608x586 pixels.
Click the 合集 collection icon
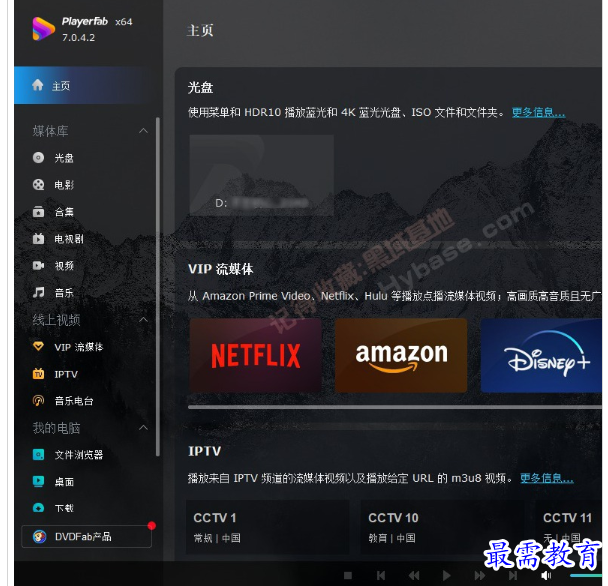(x=38, y=212)
